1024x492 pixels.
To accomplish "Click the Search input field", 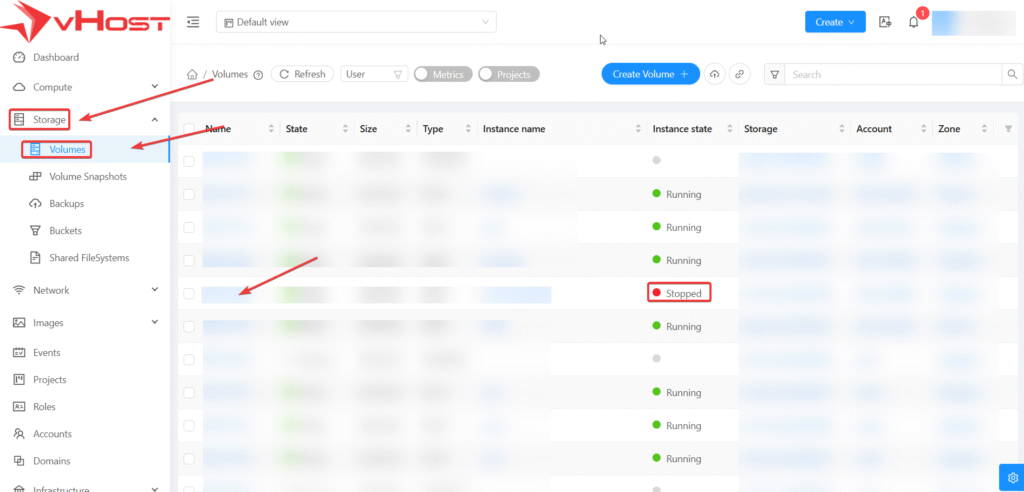I will pos(892,74).
